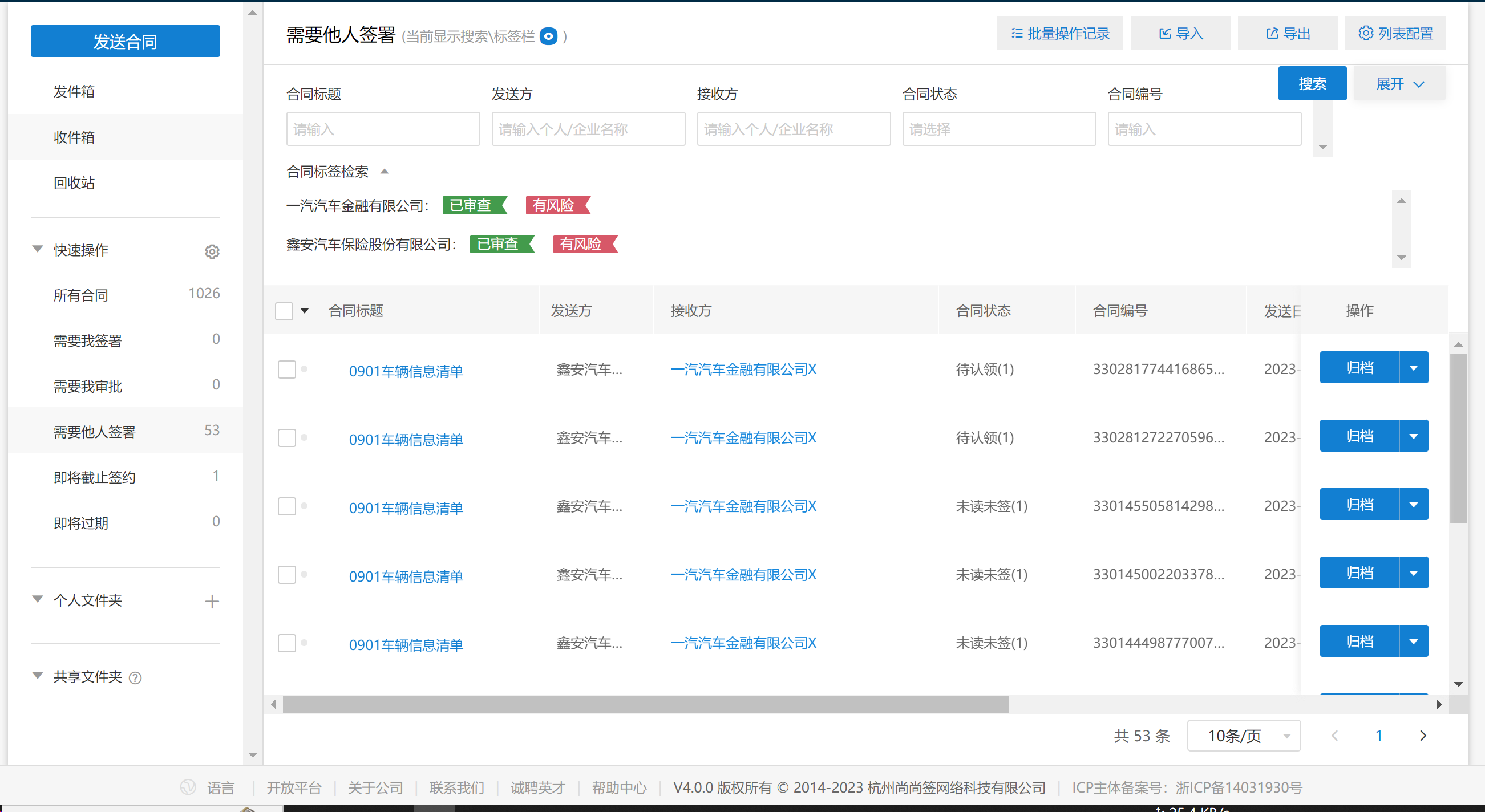
Task: Collapse the 快速操作 section triangle
Action: click(x=38, y=249)
